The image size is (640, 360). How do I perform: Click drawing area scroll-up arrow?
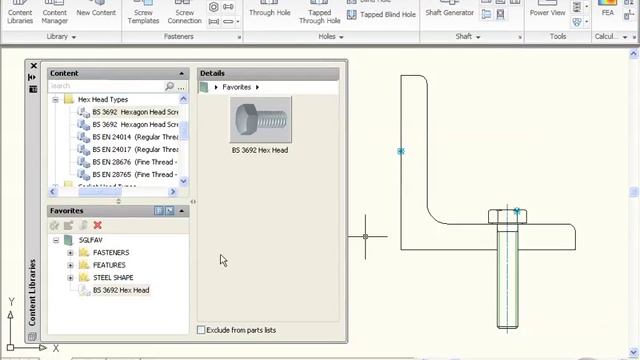click(633, 54)
